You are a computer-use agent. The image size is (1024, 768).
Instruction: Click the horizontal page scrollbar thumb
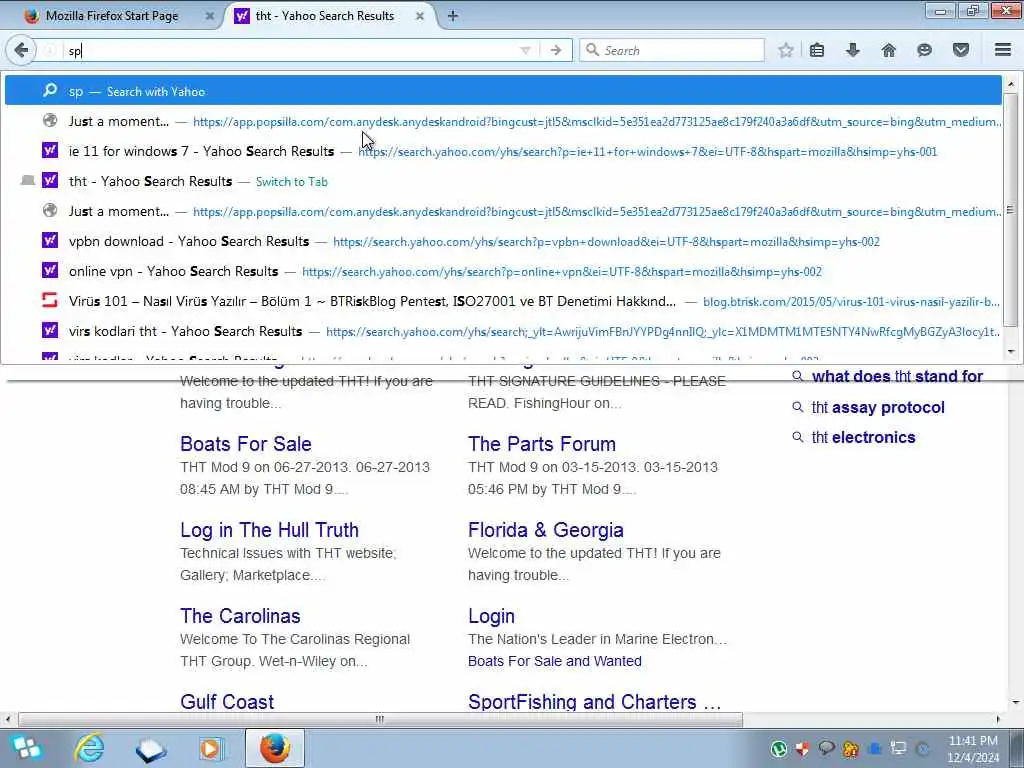380,720
